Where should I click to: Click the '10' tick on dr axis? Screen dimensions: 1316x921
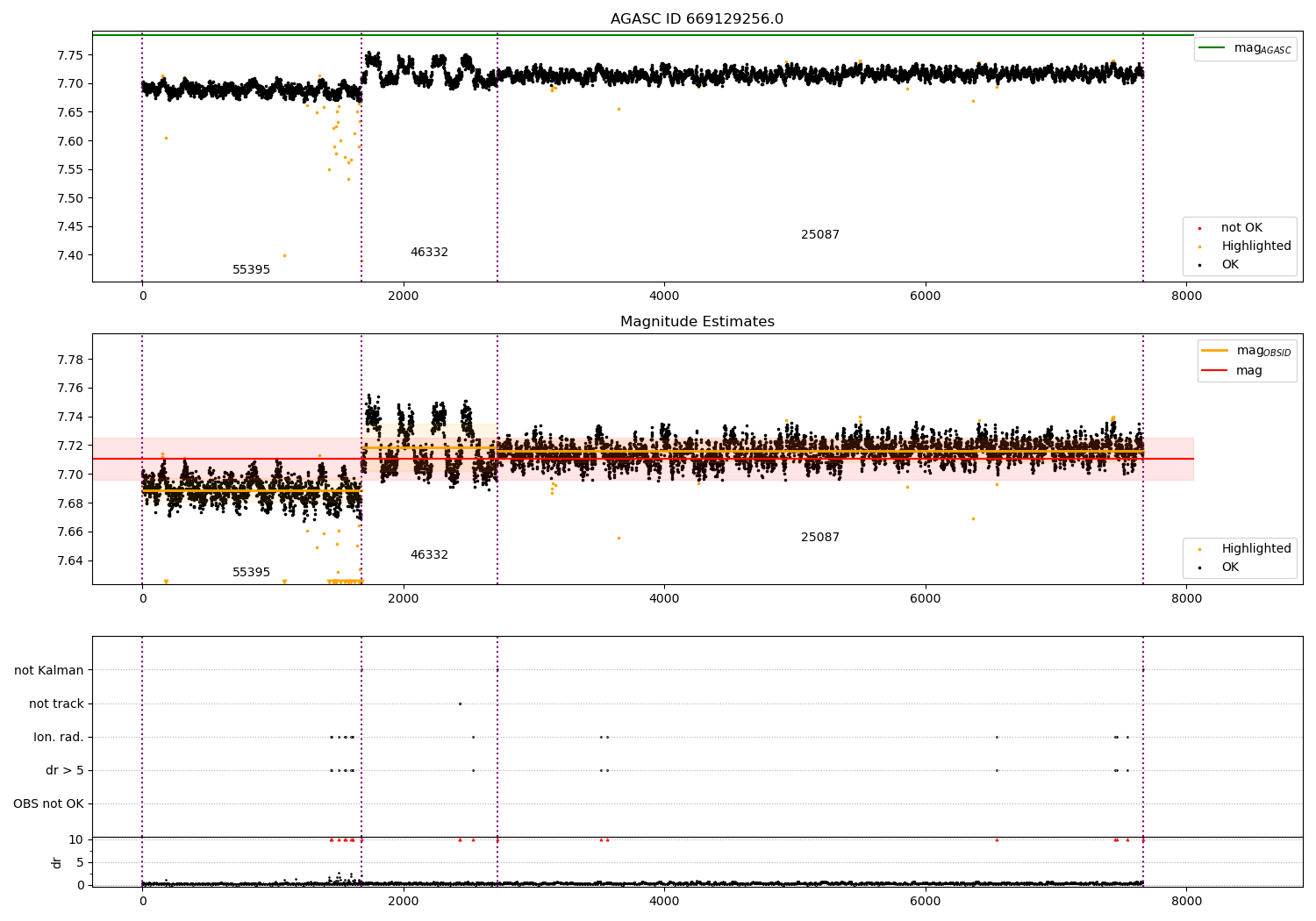pyautogui.click(x=76, y=840)
